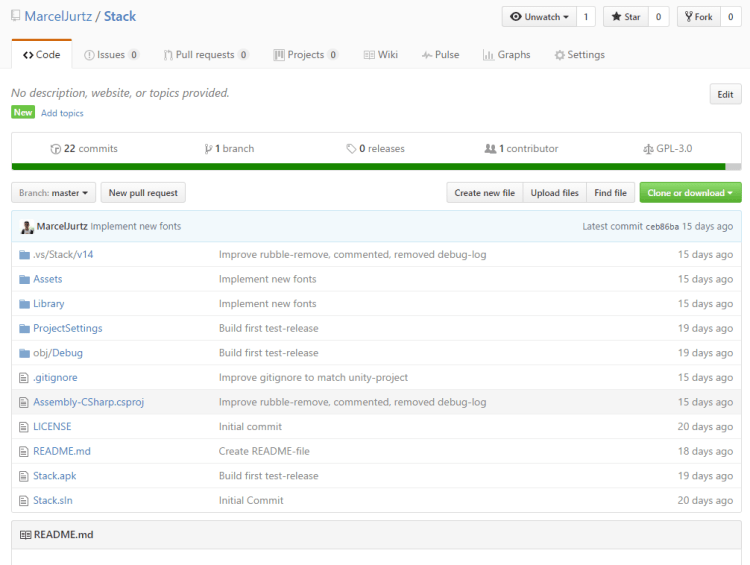This screenshot has width=750, height=565.
Task: Switch to the Code tab
Action: coord(42,55)
